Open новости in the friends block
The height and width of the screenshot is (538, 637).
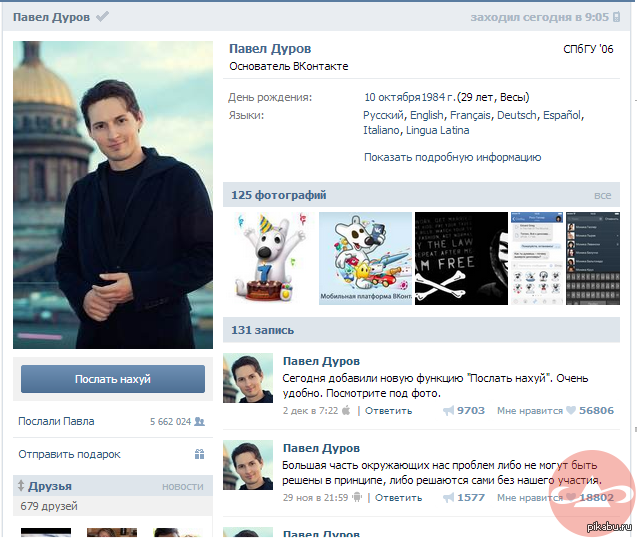pos(182,486)
